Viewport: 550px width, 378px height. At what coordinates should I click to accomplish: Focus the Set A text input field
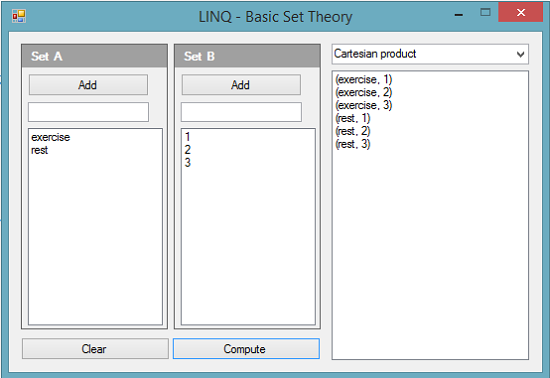click(88, 112)
